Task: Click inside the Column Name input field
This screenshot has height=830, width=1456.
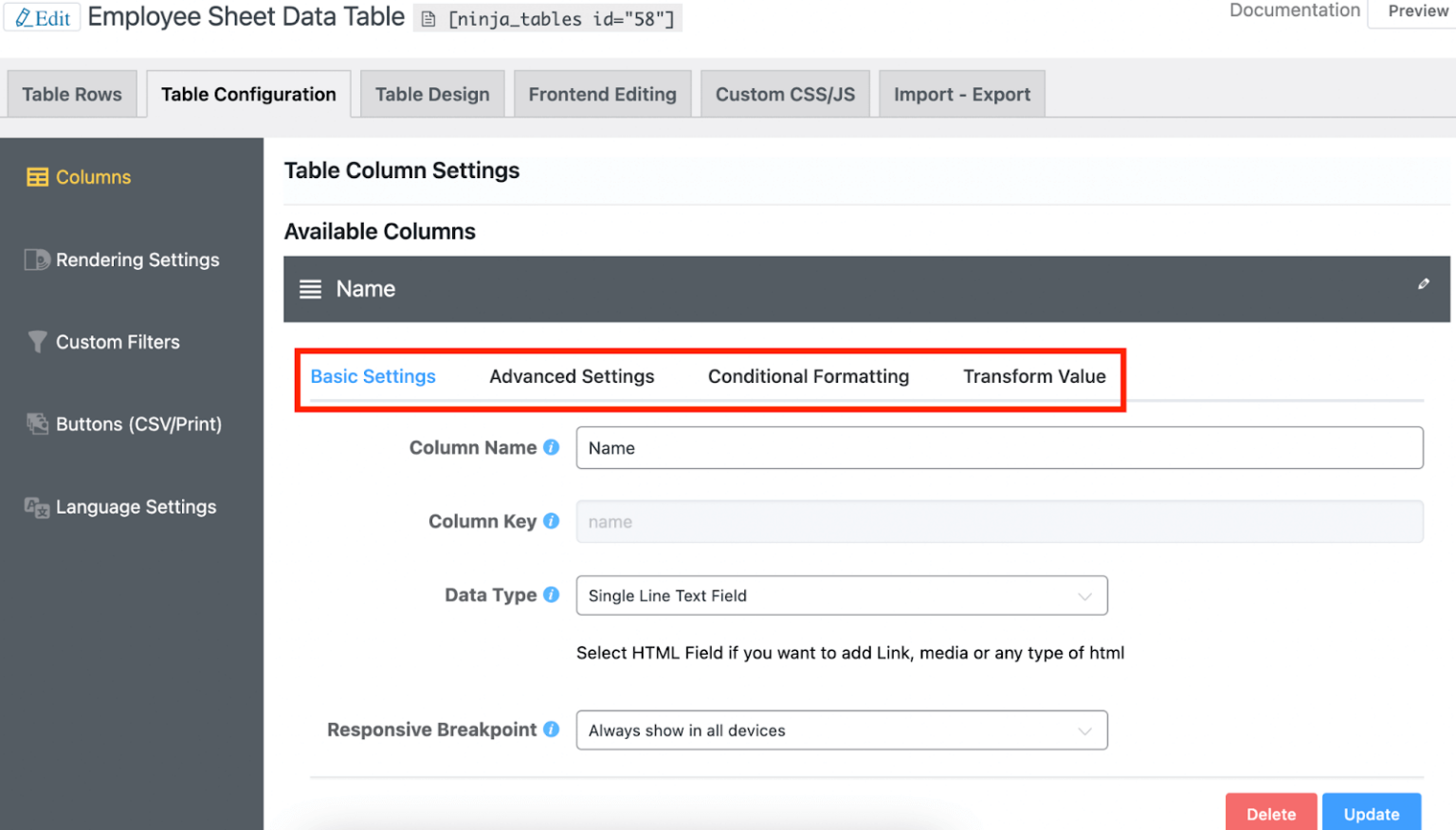Action: pos(999,447)
